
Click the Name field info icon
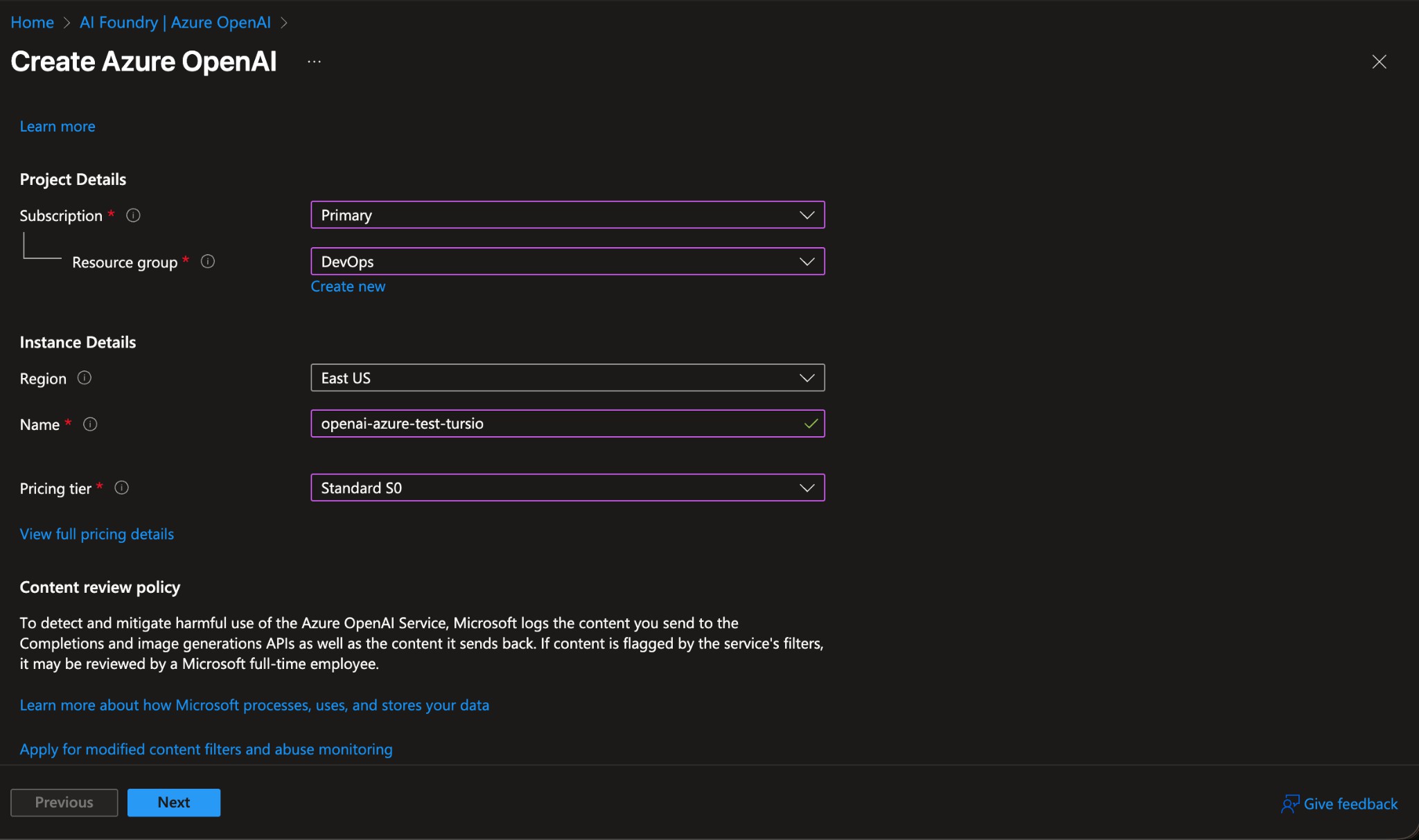click(91, 425)
